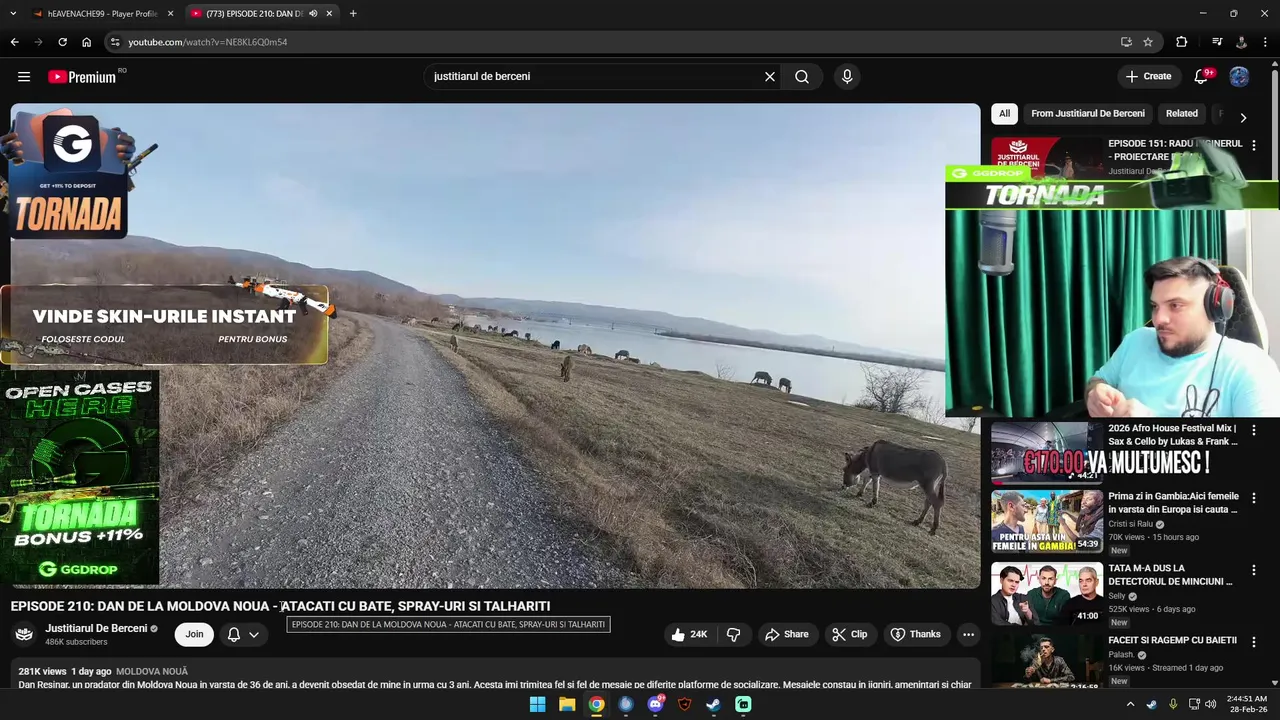Join the channel membership

tap(194, 634)
